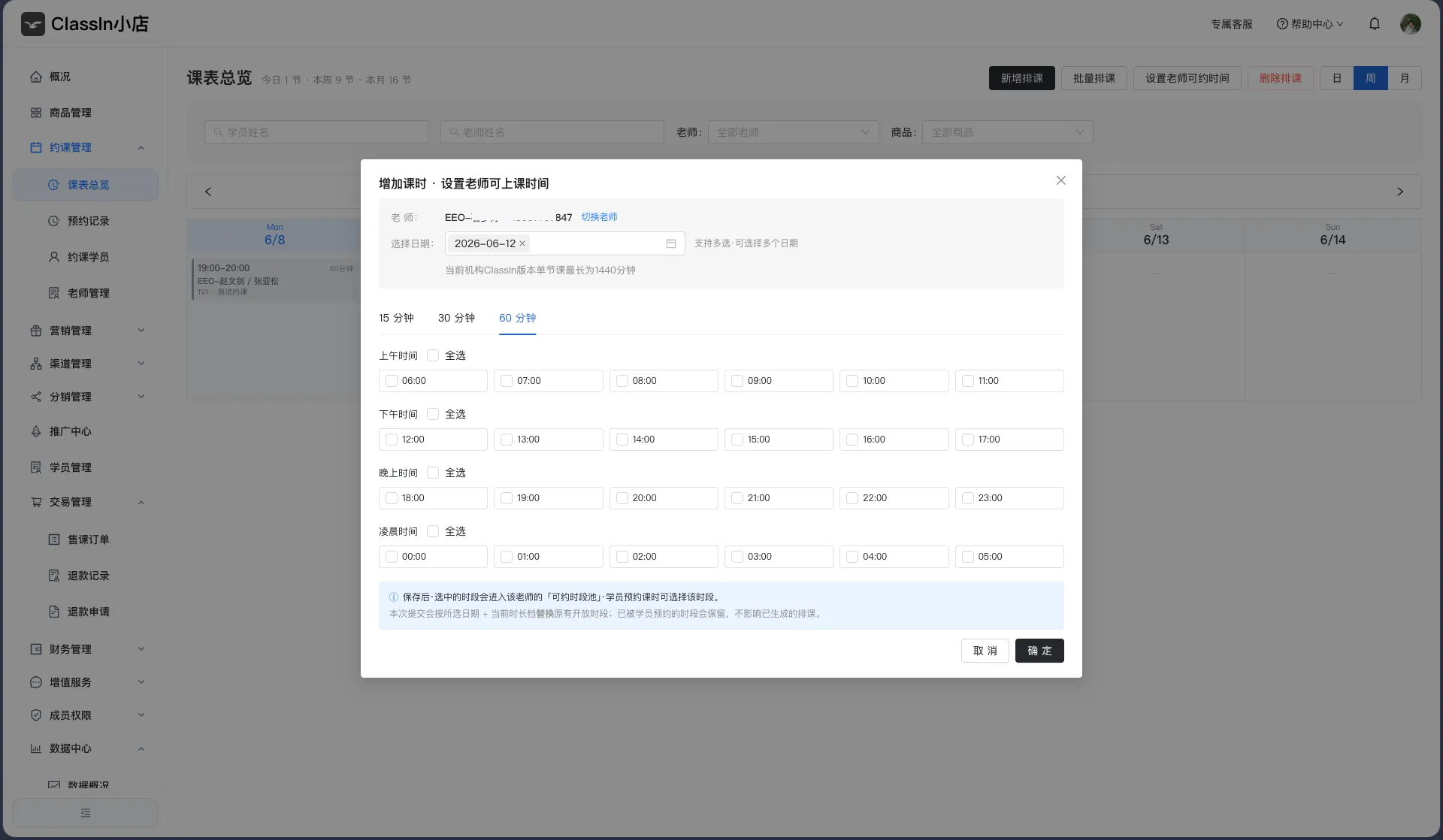Click the 课表总览 clock icon
1443x840 pixels.
click(x=54, y=185)
